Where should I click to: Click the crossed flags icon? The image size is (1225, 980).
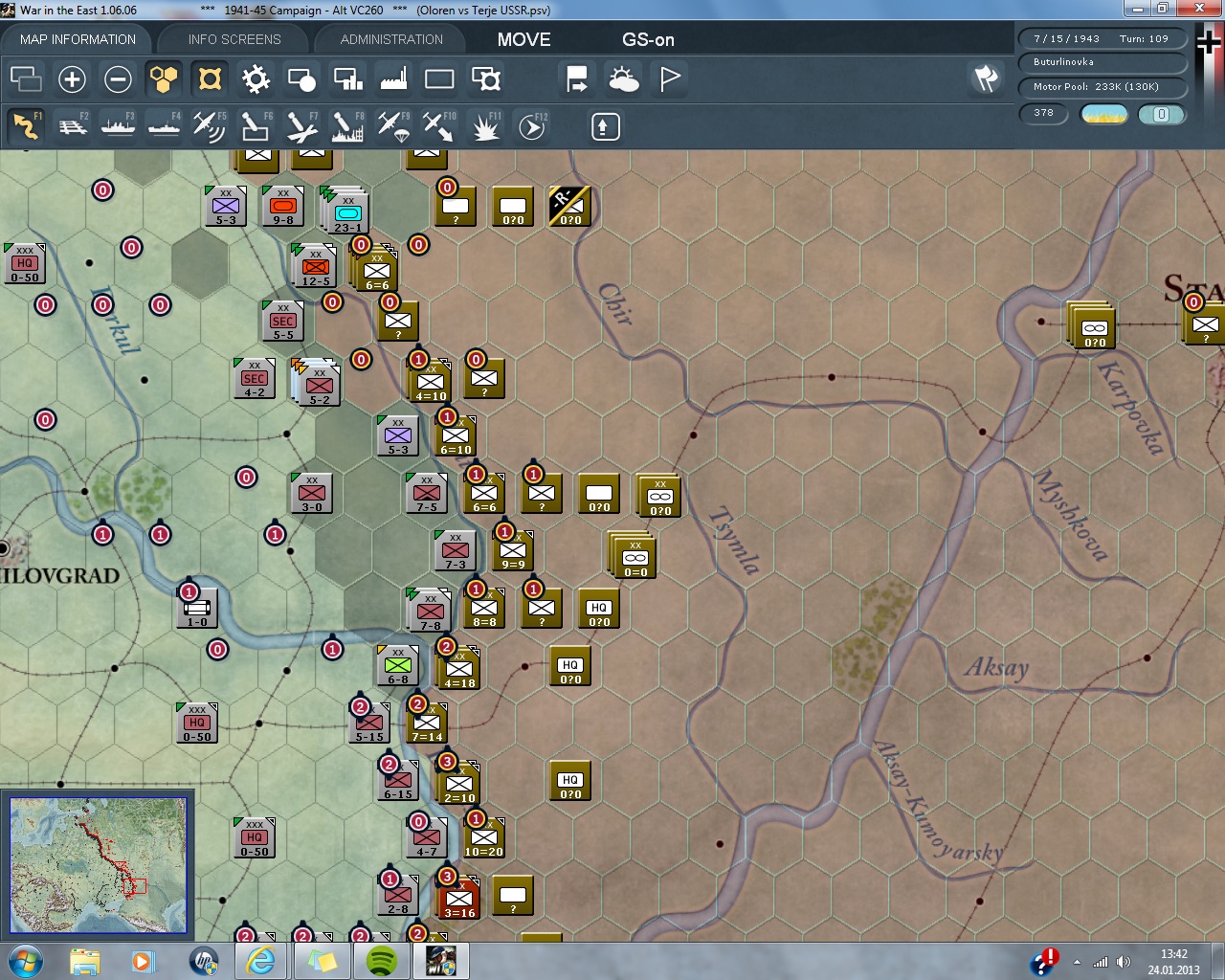tap(986, 78)
